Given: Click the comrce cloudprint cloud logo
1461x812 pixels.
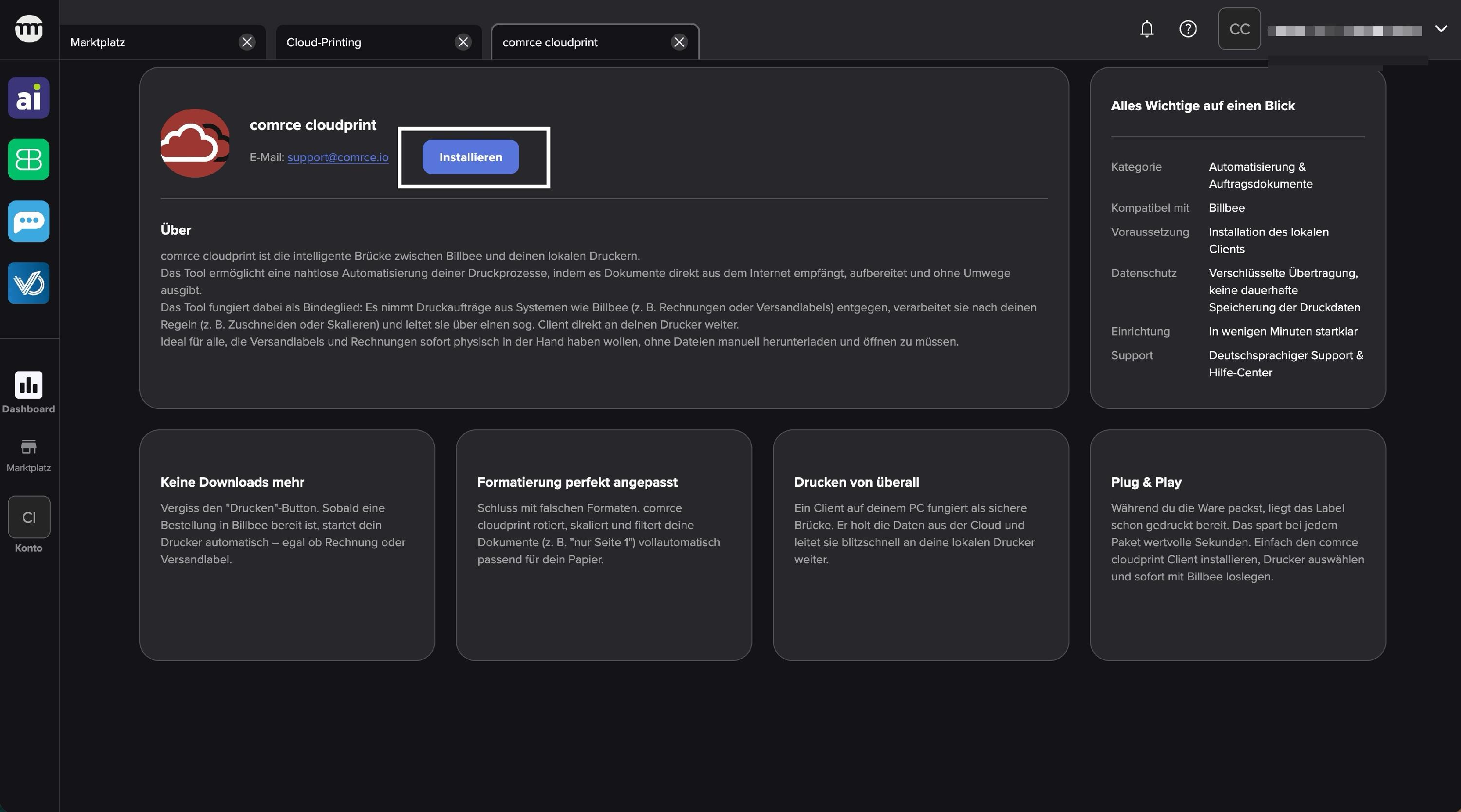Looking at the screenshot, I should click(194, 143).
